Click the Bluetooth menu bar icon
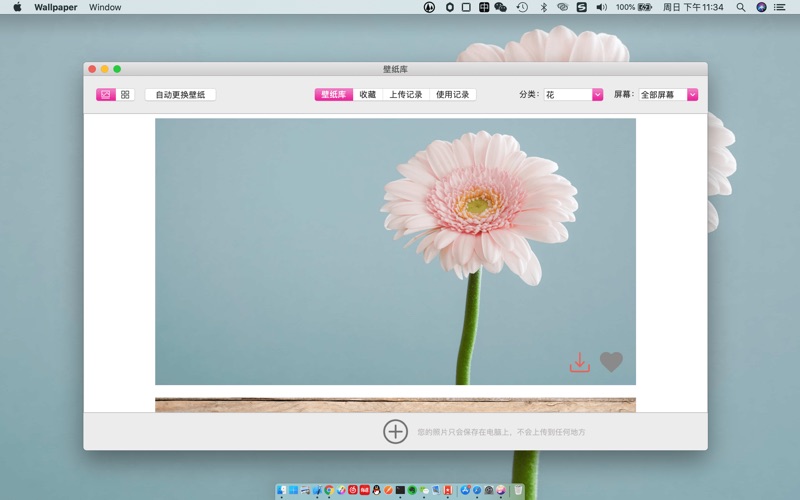This screenshot has height=500, width=800. click(x=544, y=7)
